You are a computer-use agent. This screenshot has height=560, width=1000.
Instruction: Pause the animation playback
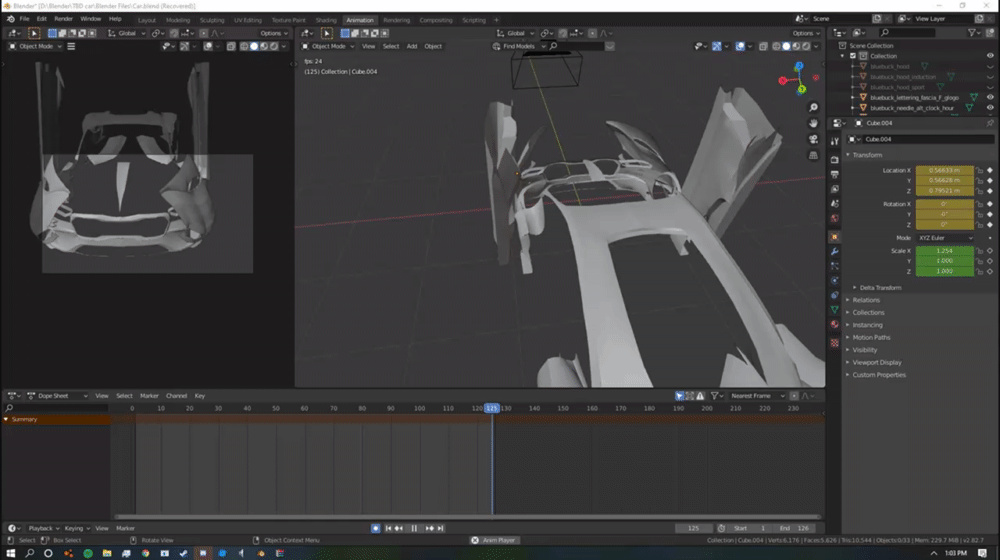coord(414,528)
